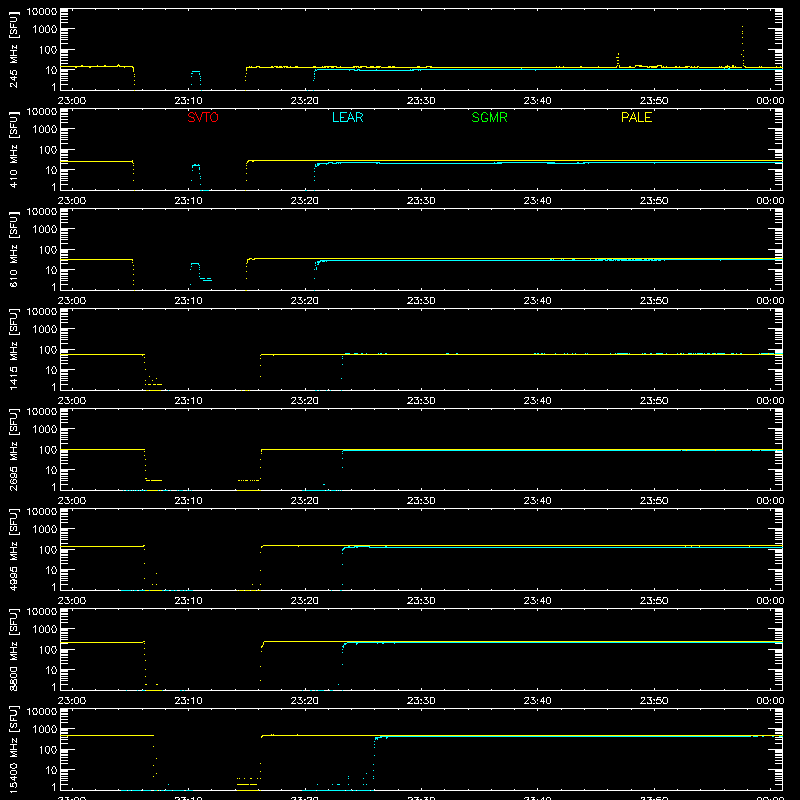Click the cyan LEAR bump near 23:10 in 245 MHz plot

click(x=196, y=78)
